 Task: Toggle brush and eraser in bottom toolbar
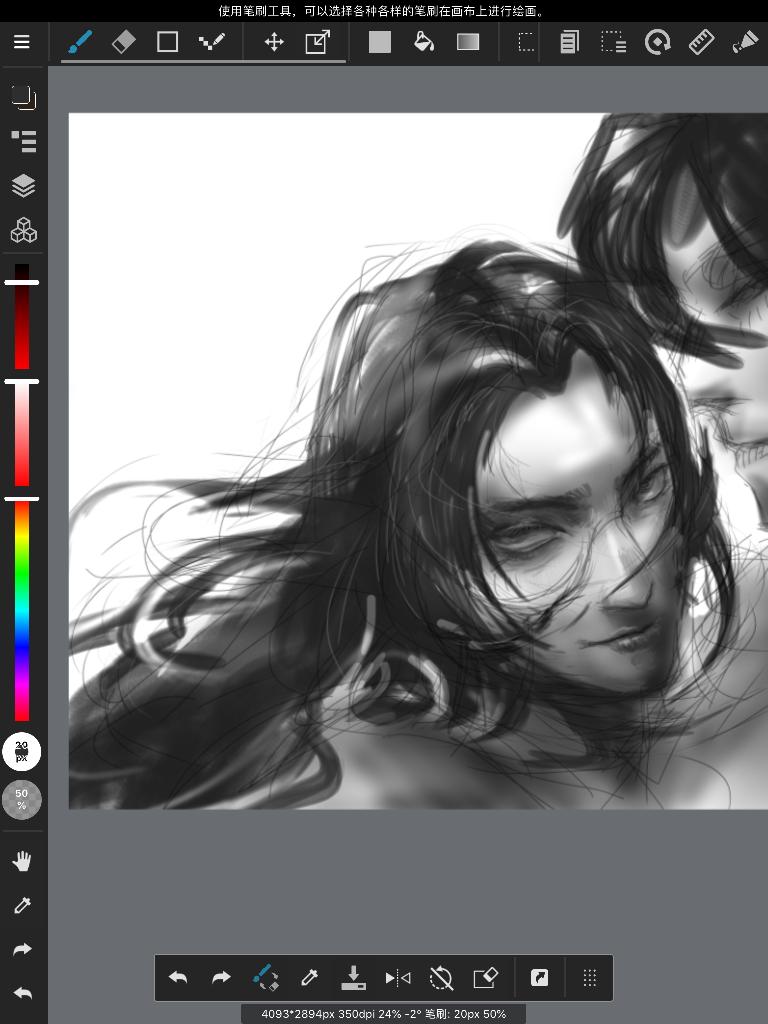[266, 978]
